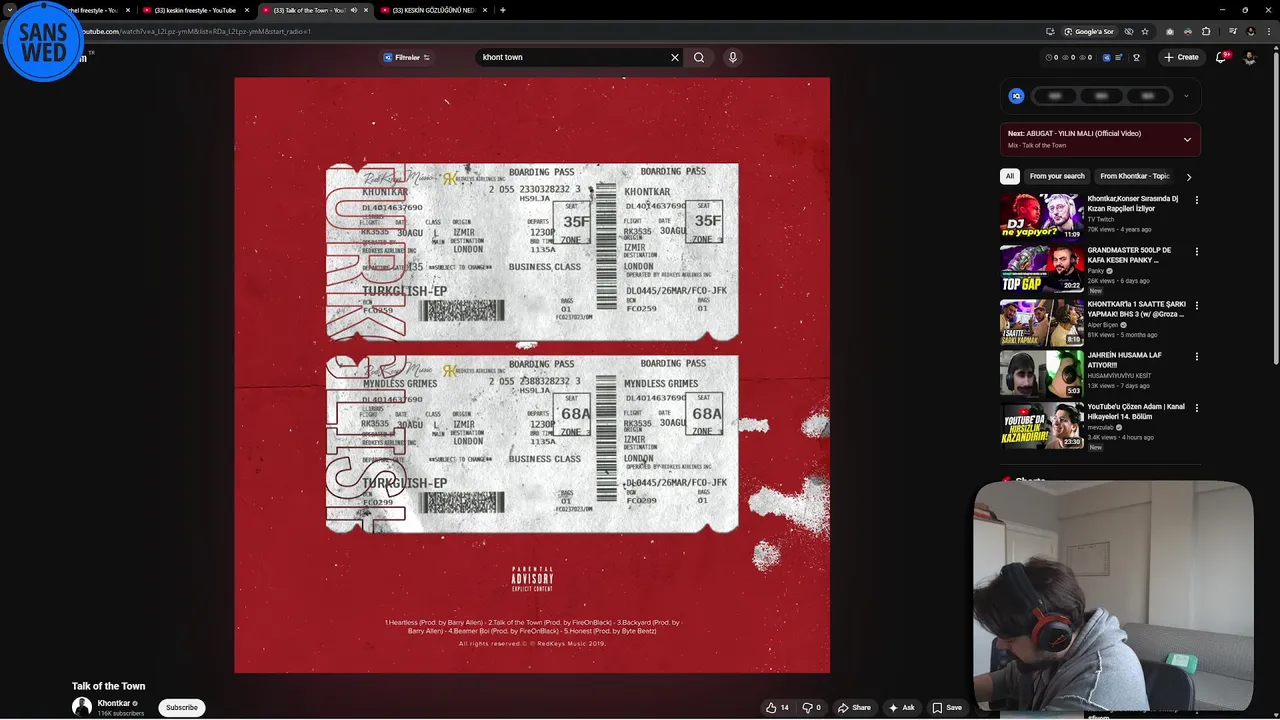Expand the IQ widget with its chevron
Viewport: 1280px width, 720px height.
(x=1186, y=96)
